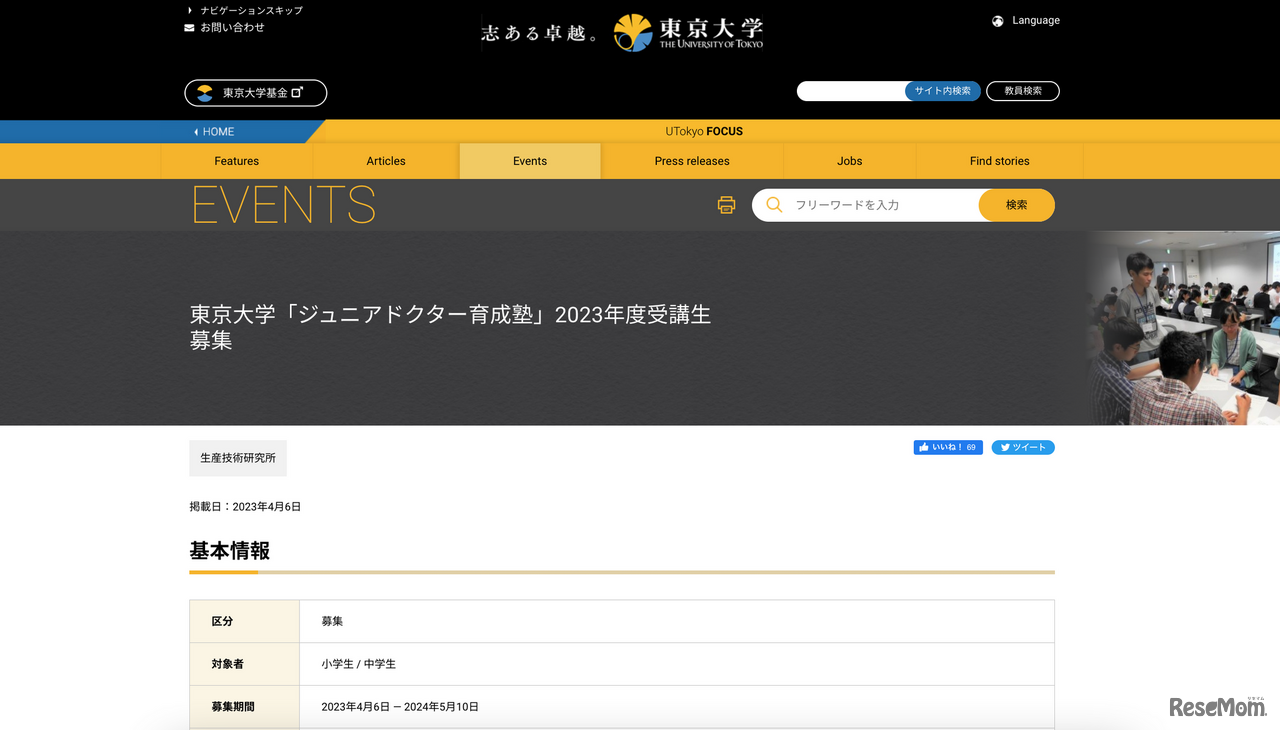The height and width of the screenshot is (730, 1280).
Task: Click the 東京大学基金 emblem icon
Action: pyautogui.click(x=205, y=93)
